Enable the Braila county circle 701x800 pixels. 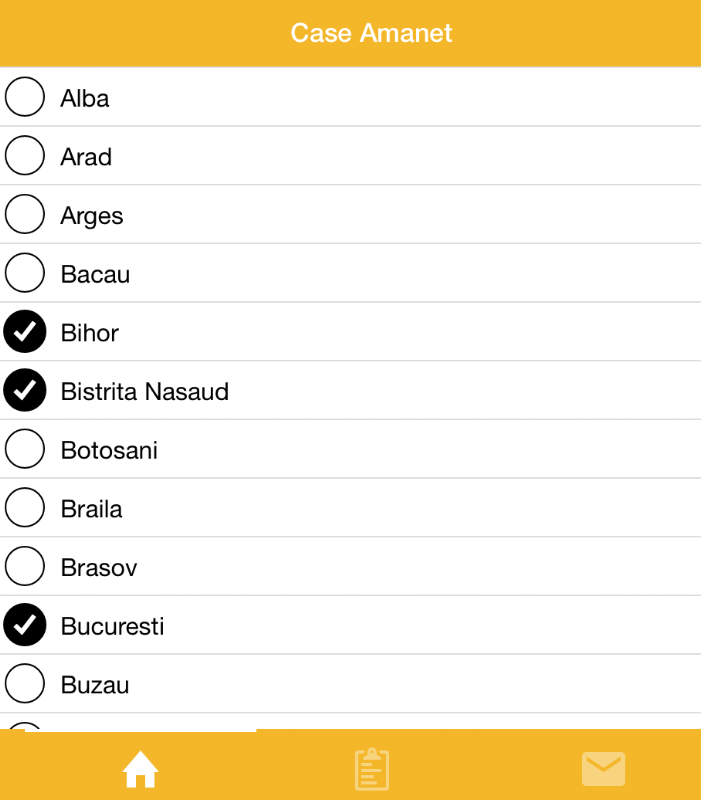[x=25, y=508]
